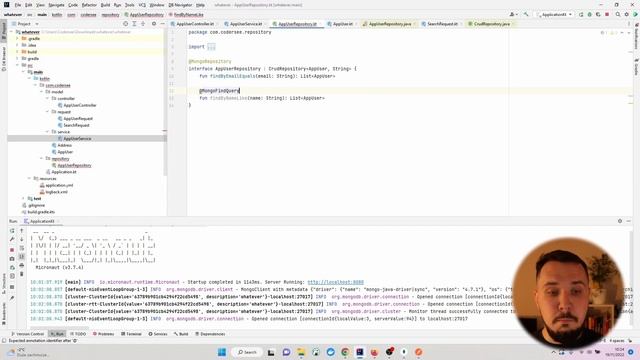Open the user account dropdown in toolbar
Image resolution: width=640 pixels, height=360 pixels.
513,14
